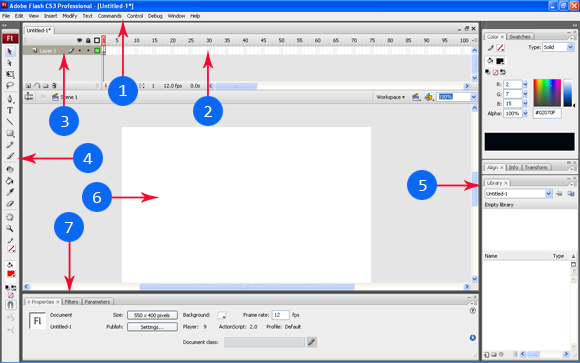Screen dimensions: 580x363
Task: Select the Zoom magnifier tool
Action: (x=10, y=229)
